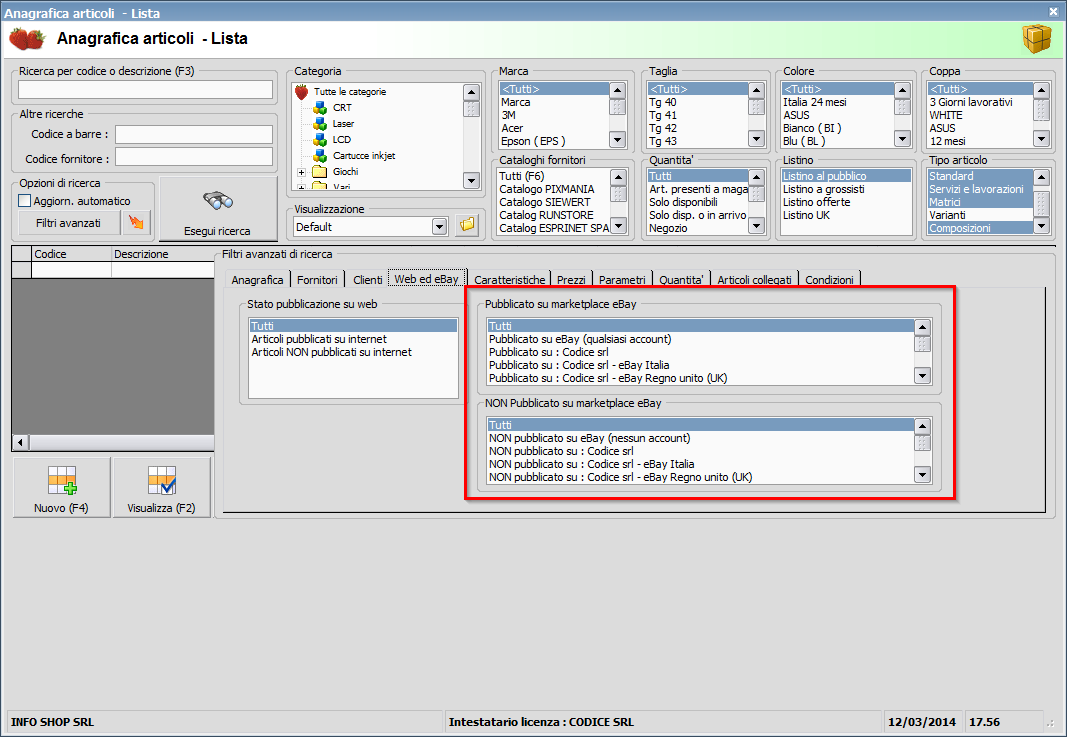Open the Anagrafica tab
Image resolution: width=1067 pixels, height=737 pixels.
[257, 280]
